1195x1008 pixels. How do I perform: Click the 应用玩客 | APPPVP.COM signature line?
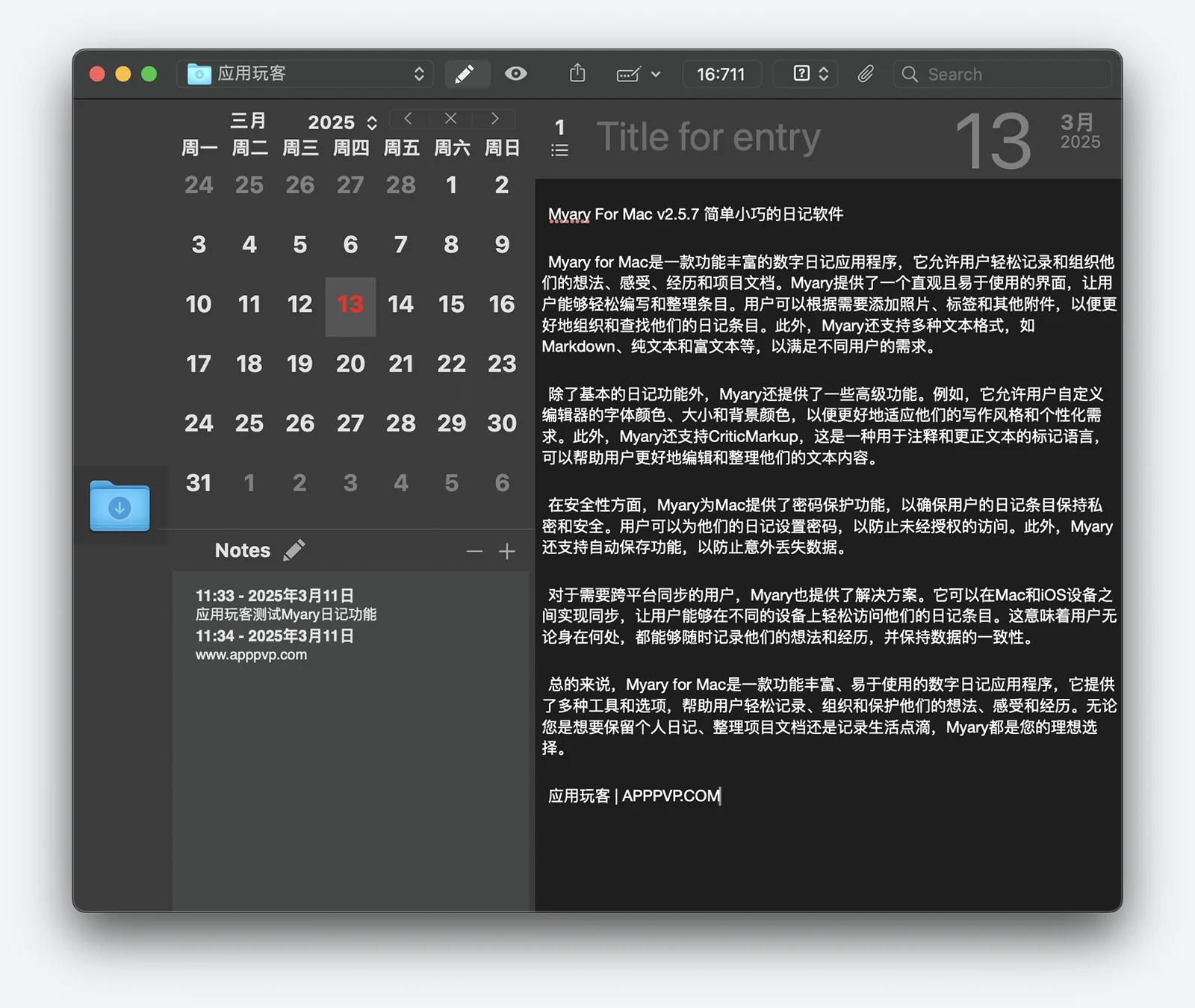pos(634,796)
